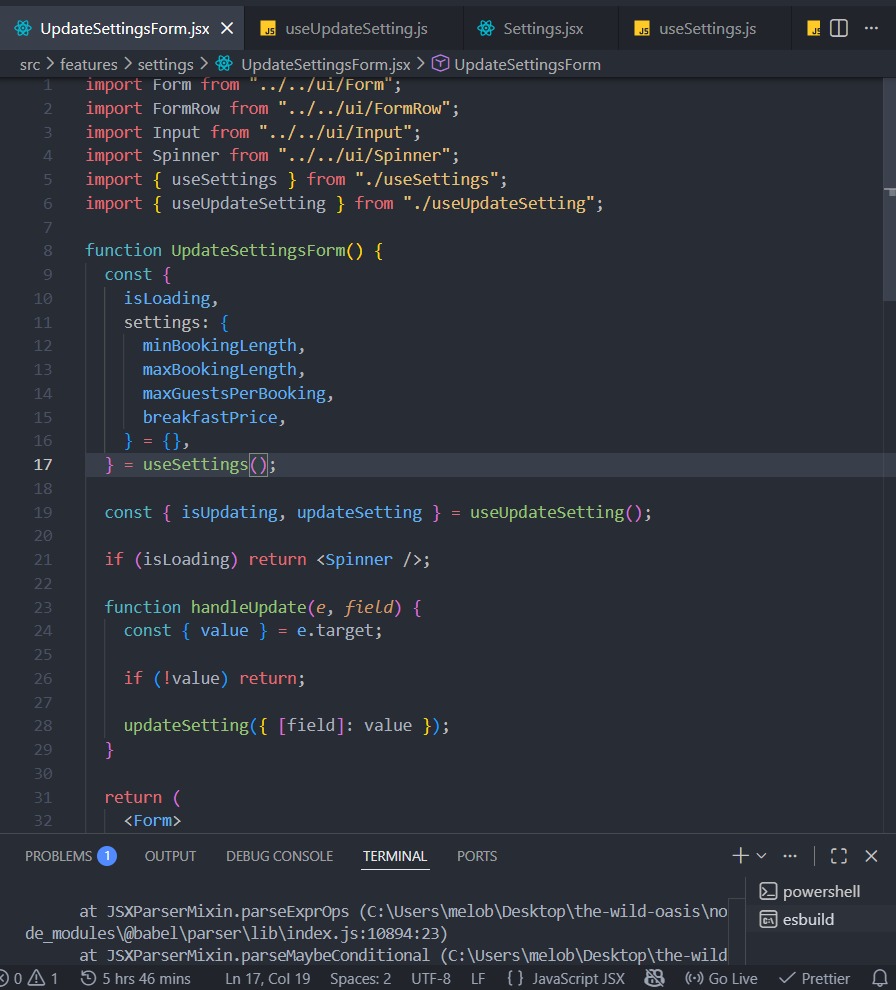Click the 5 hrs 46 mins timer
The image size is (896, 990).
[136, 978]
